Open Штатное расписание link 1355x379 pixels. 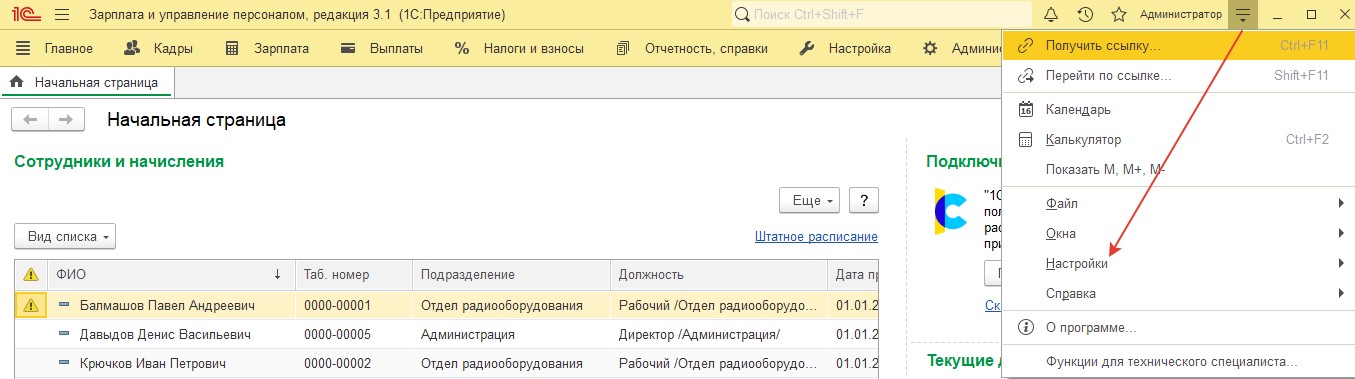pyautogui.click(x=816, y=237)
